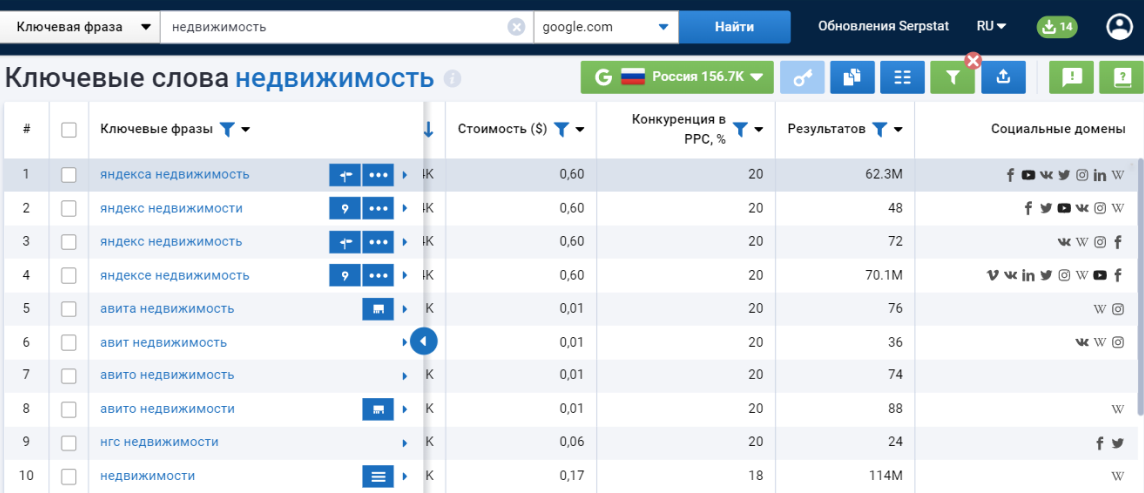1144x493 pixels.
Task: Tick the checkbox for яндексе недвижимость
Action: pos(69,276)
